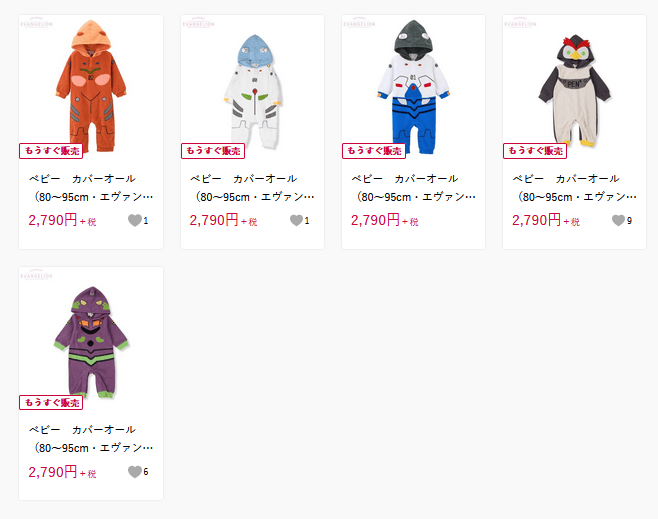Click the heart icon on the penguin coverall
Screen dimensions: 658x519
tap(618, 220)
